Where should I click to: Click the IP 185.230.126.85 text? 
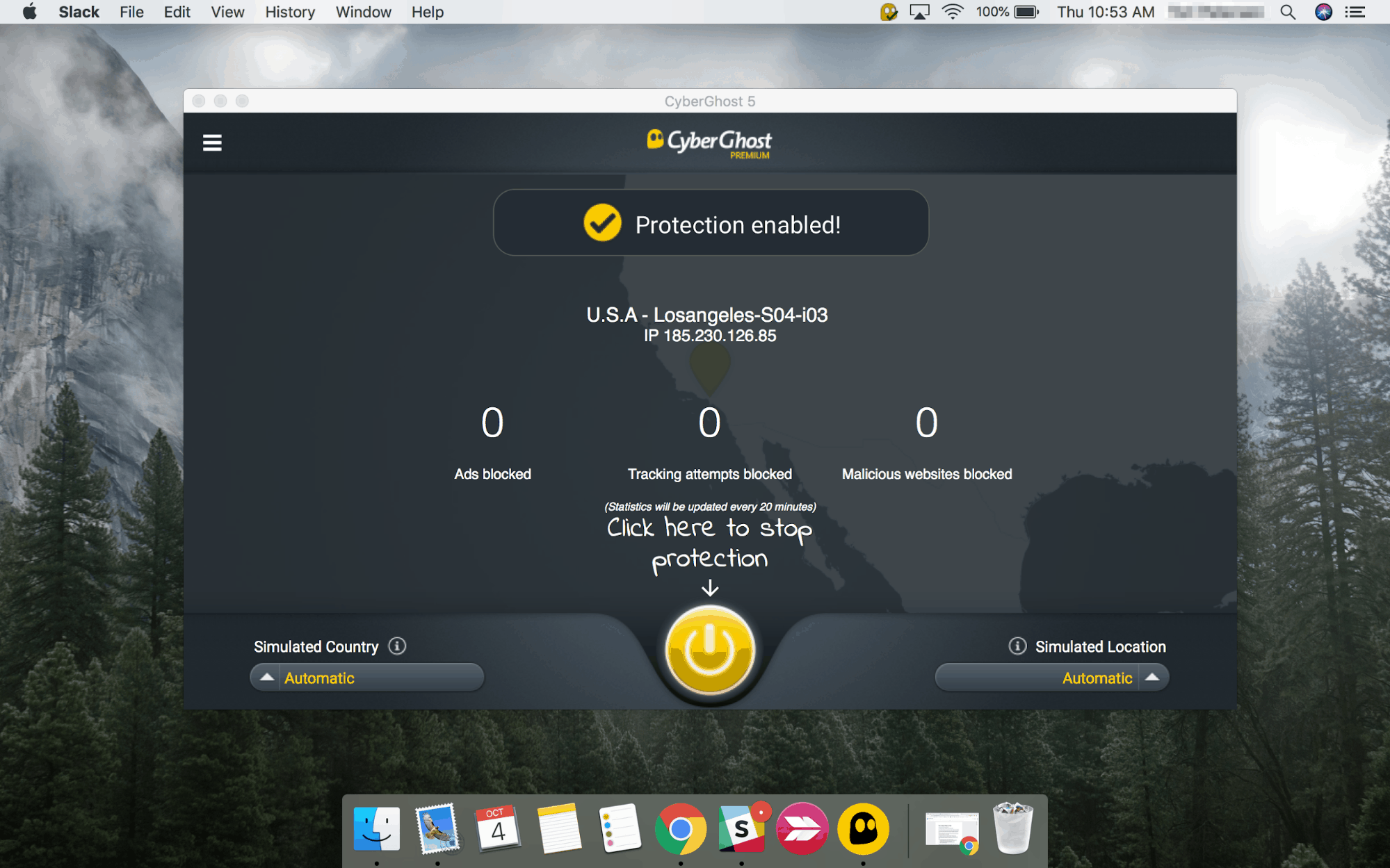pyautogui.click(x=710, y=336)
